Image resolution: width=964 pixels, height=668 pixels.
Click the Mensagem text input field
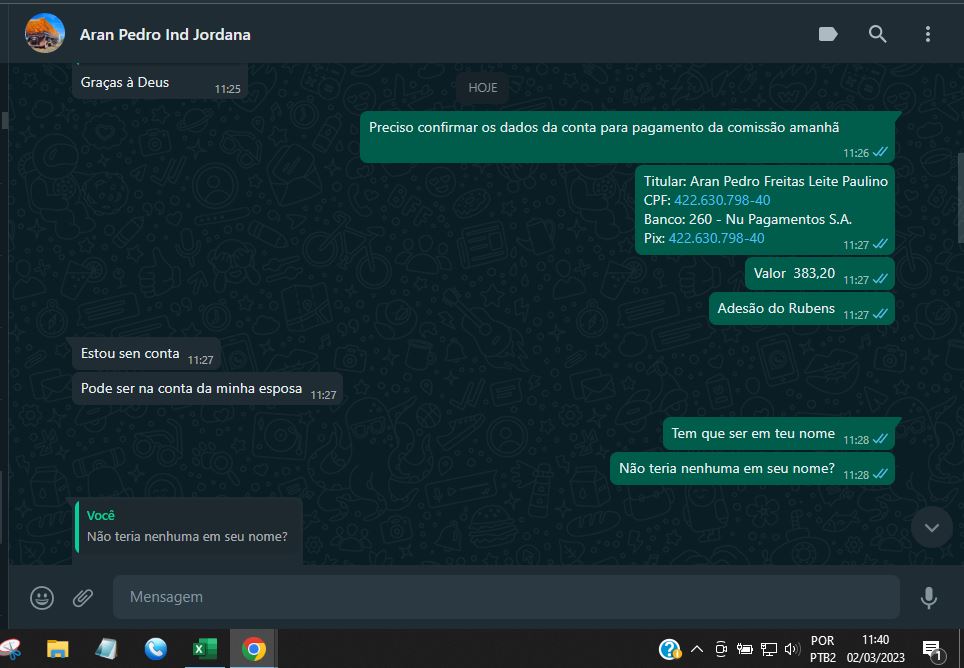[505, 597]
